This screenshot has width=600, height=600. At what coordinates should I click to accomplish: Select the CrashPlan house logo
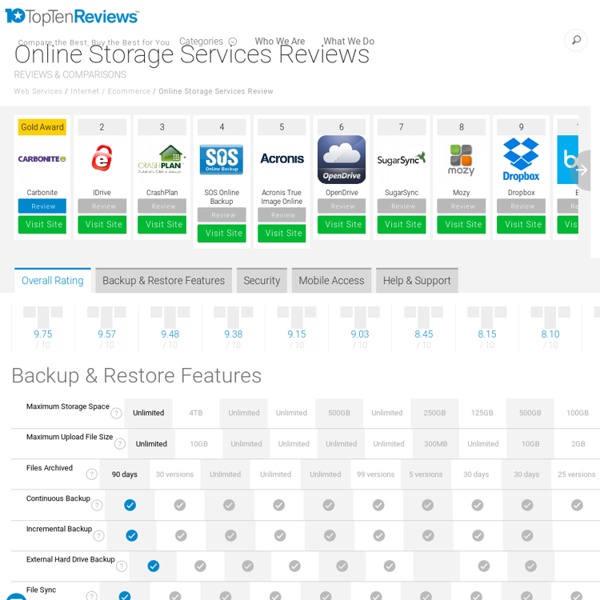(162, 159)
